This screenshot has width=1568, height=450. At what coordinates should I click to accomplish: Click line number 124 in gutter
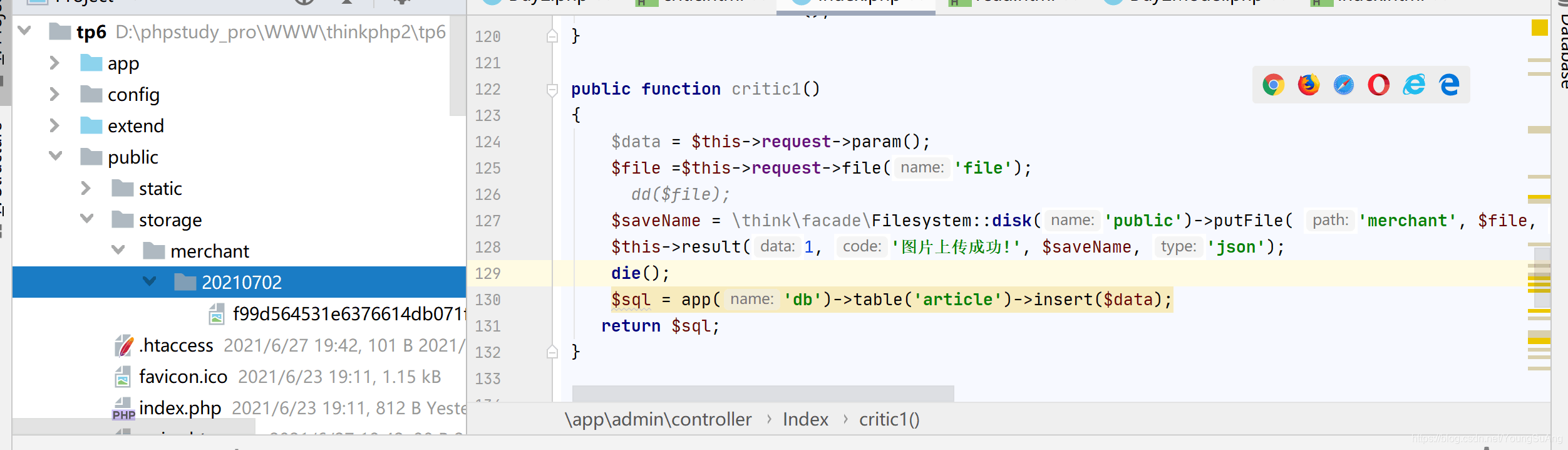click(488, 142)
